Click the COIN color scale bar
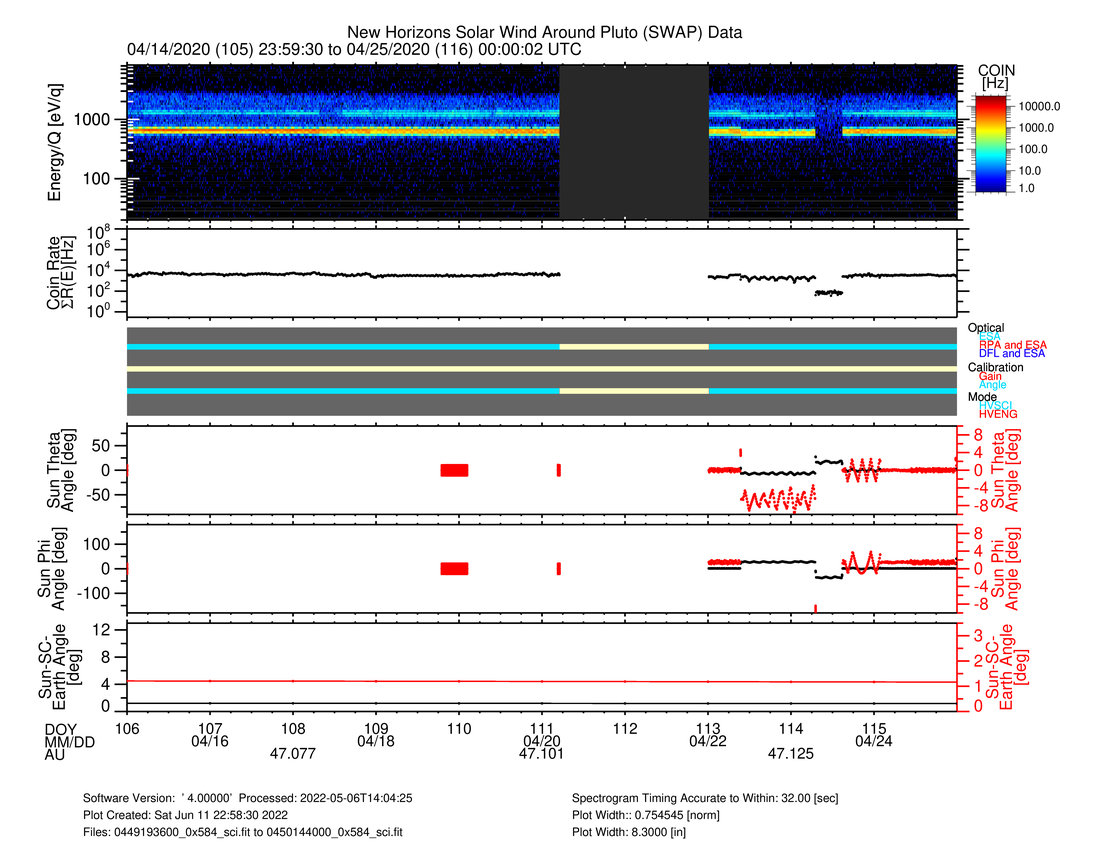The height and width of the screenshot is (850, 1100). coord(990,141)
